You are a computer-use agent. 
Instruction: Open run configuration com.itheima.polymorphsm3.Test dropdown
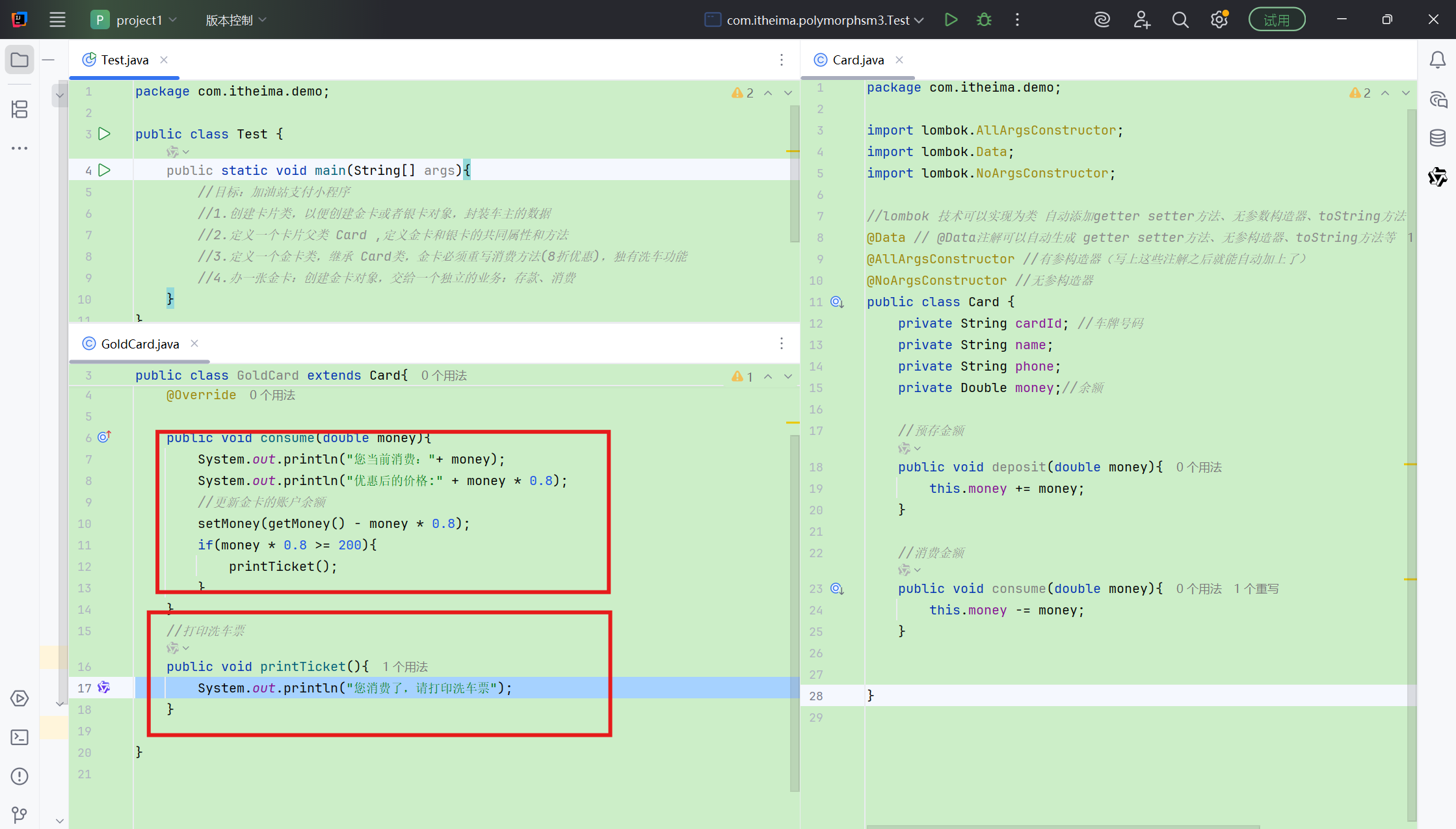818,20
